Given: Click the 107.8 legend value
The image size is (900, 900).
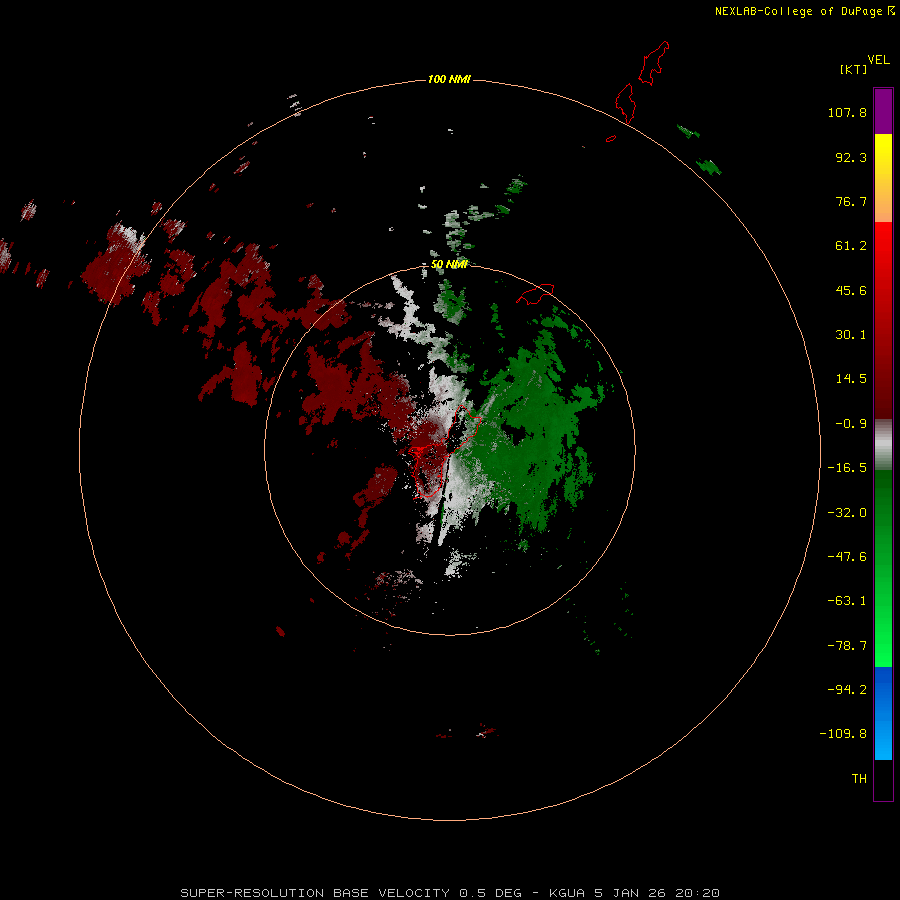Looking at the screenshot, I should coord(847,112).
